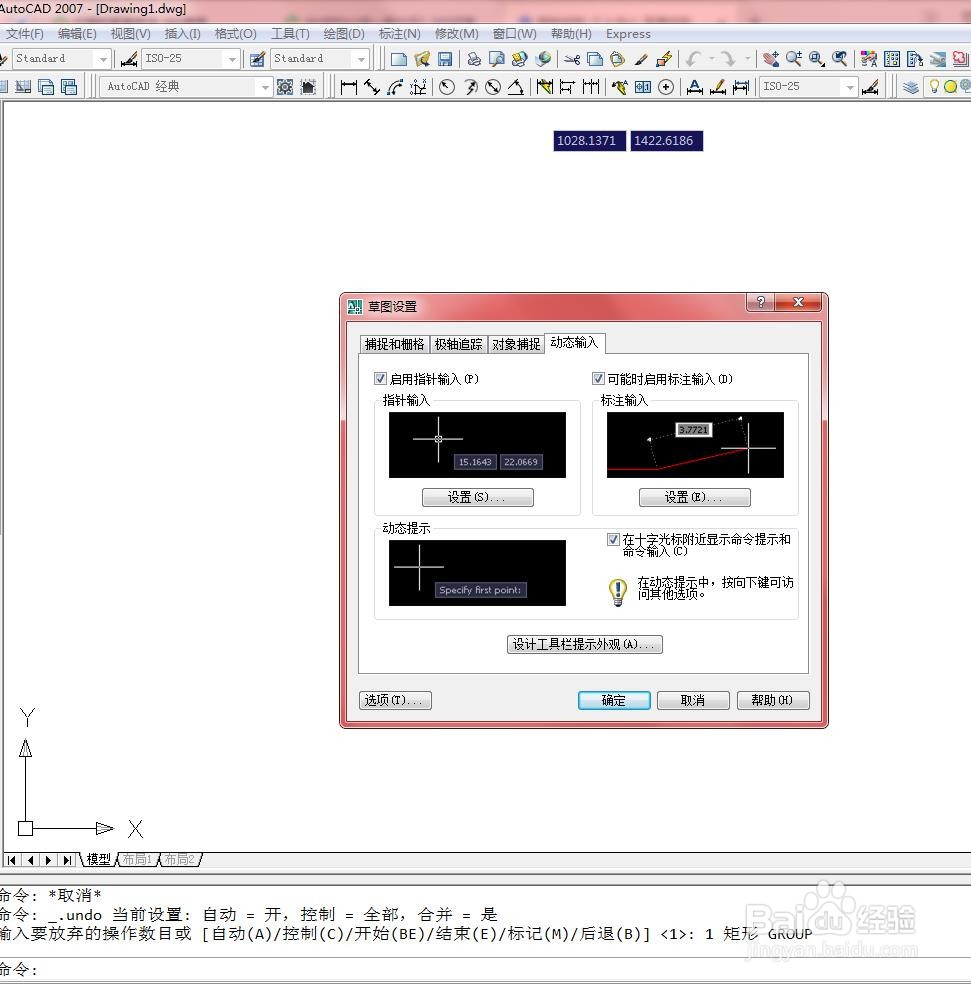
Task: Toggle the 可能时启用标注输入(D) checkbox
Action: click(x=598, y=378)
